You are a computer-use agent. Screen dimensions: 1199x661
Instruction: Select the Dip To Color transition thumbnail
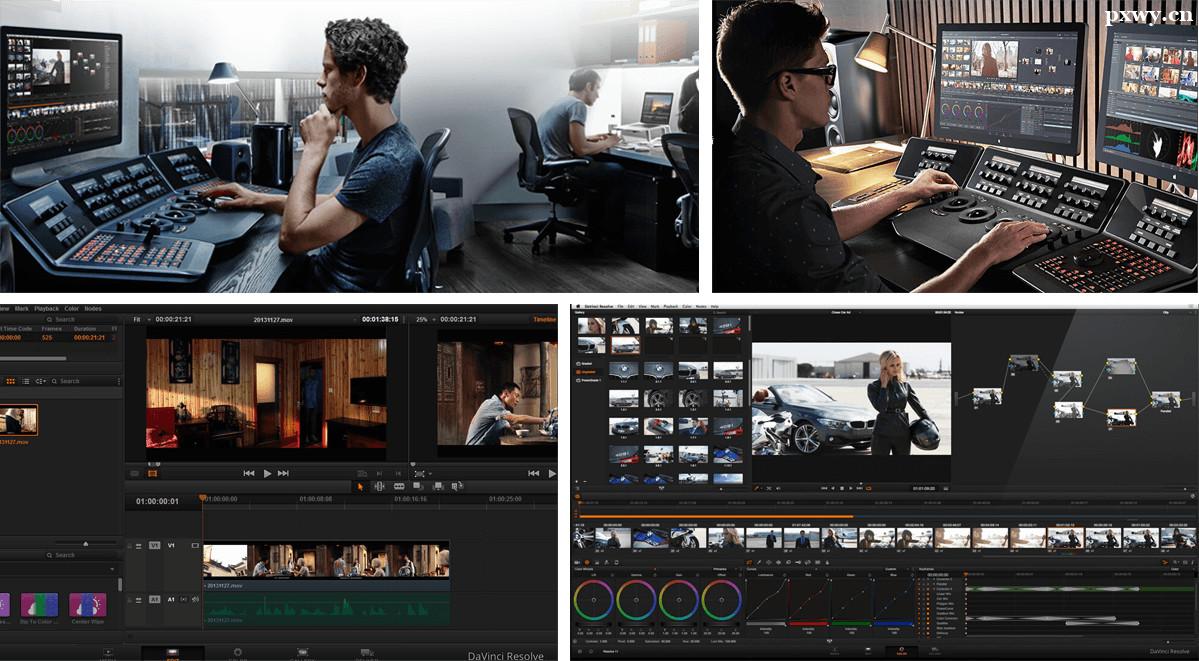[x=39, y=604]
